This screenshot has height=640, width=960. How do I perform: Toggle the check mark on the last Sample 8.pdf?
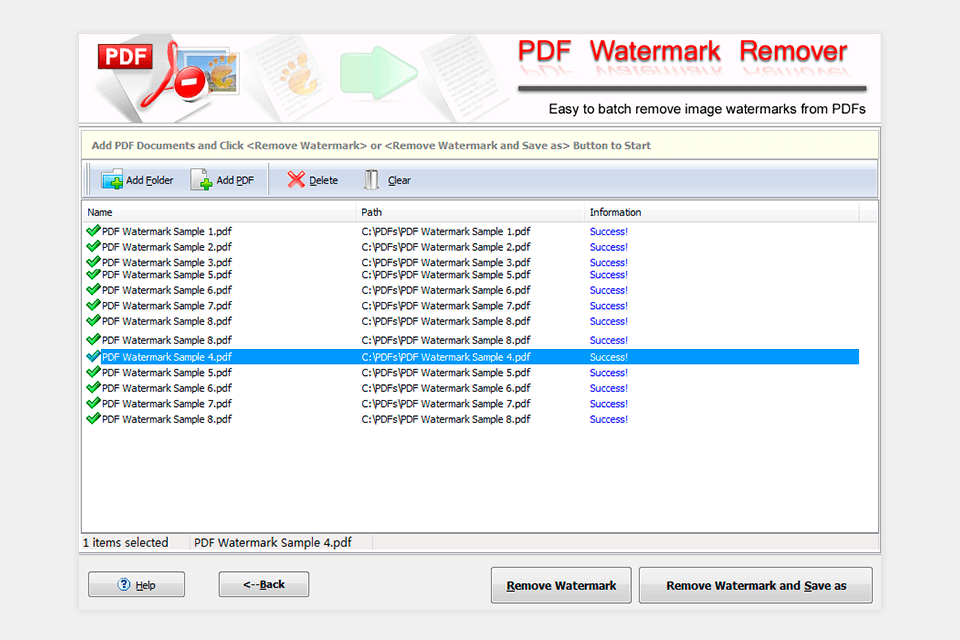click(92, 419)
